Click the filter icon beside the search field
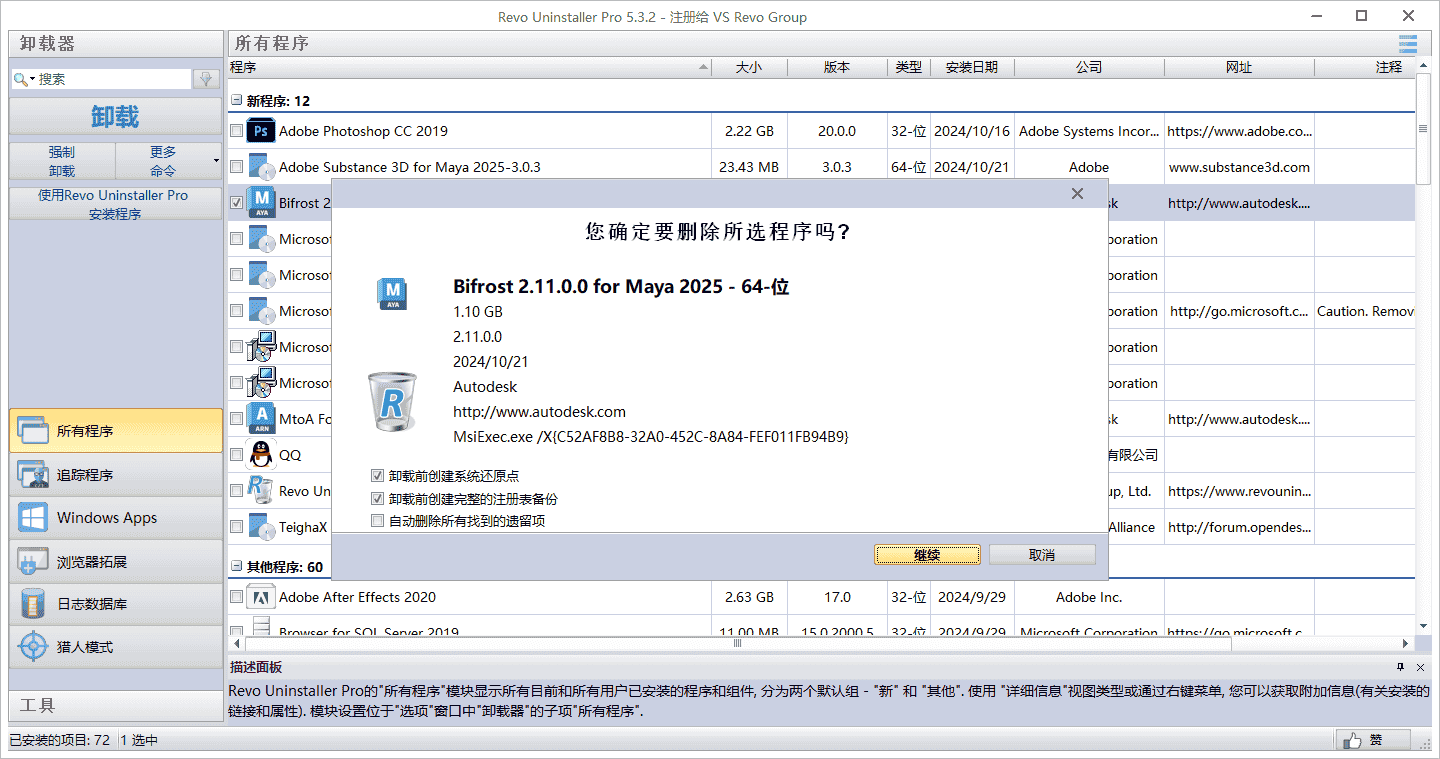 coord(205,77)
